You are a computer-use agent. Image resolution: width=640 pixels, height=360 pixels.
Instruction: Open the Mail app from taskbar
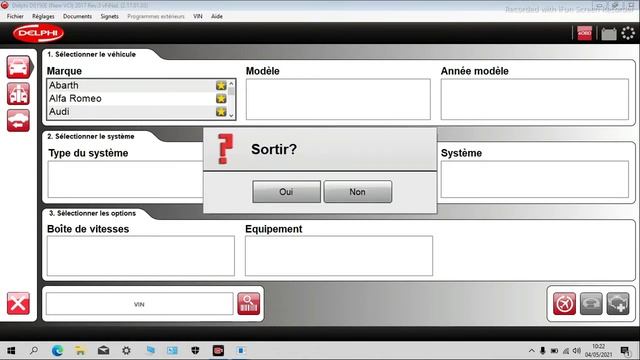(103, 351)
